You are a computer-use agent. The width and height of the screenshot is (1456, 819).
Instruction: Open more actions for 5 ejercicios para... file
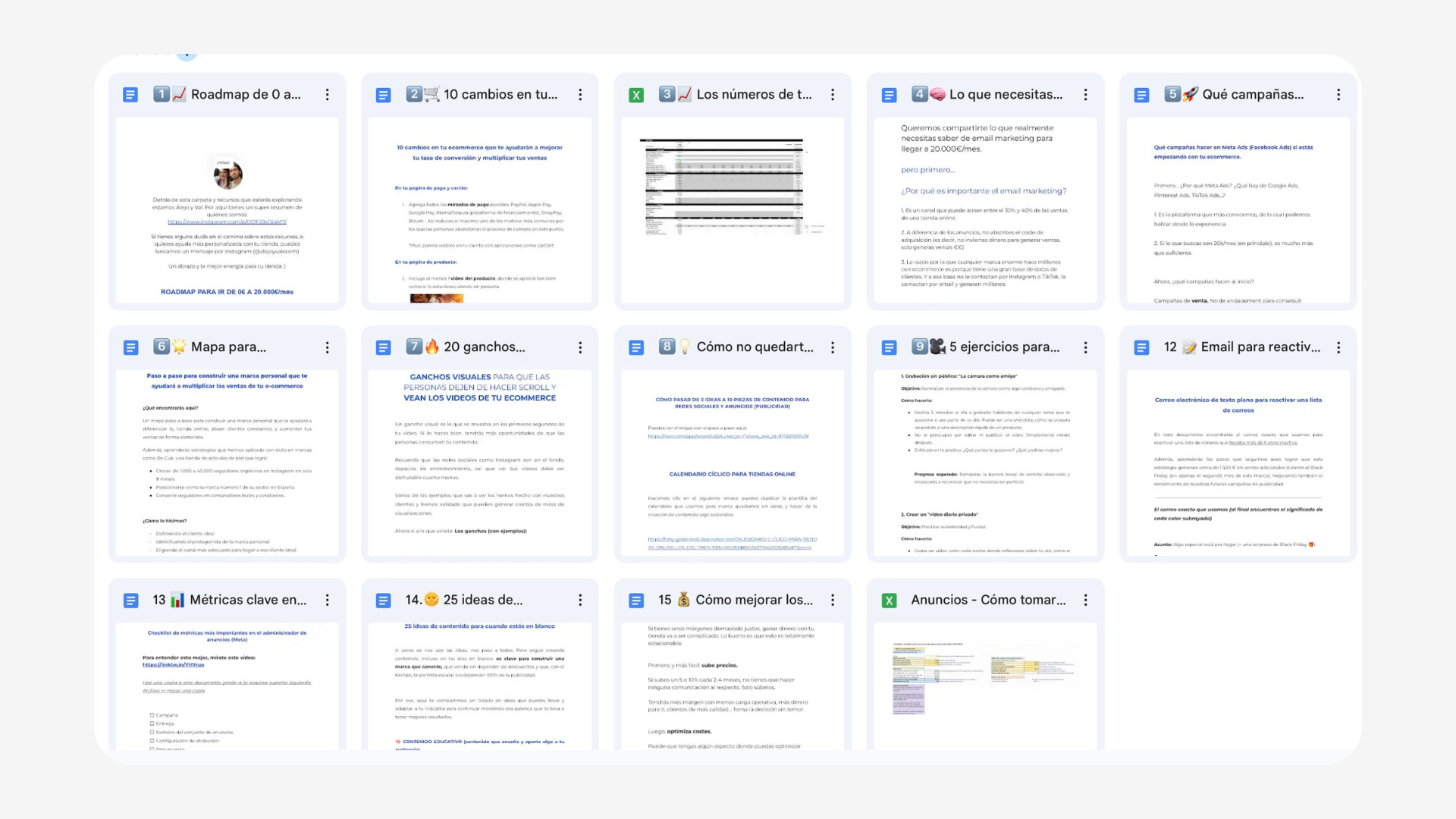pos(1085,347)
